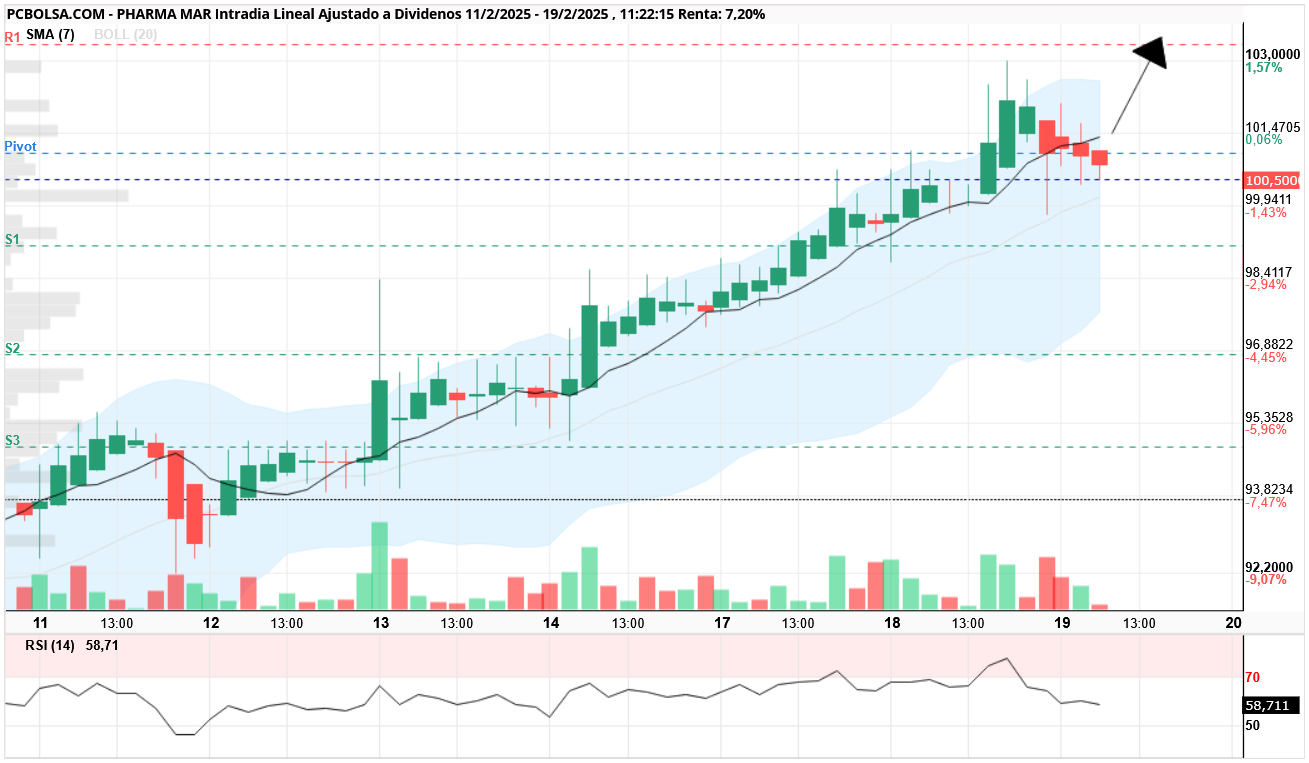The height and width of the screenshot is (763, 1309).
Task: Click the PCBOLSA.COM chart title text
Action: pos(52,14)
